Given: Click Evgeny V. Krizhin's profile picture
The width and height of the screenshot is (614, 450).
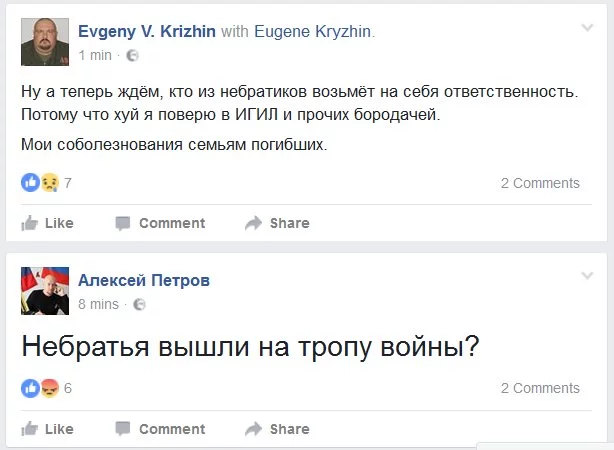Looking at the screenshot, I should [x=45, y=41].
